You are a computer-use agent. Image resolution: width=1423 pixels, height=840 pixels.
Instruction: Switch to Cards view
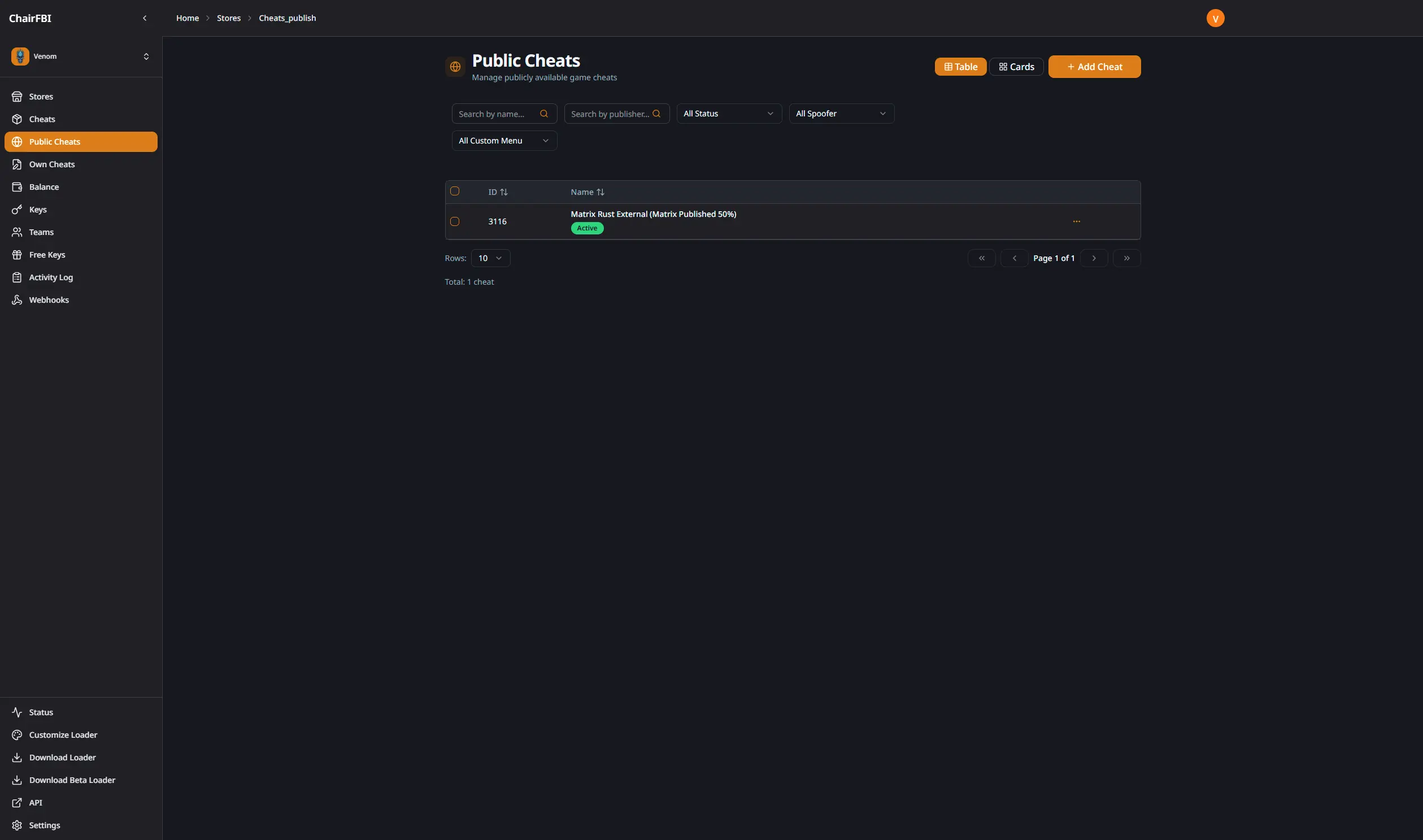pyautogui.click(x=1016, y=66)
